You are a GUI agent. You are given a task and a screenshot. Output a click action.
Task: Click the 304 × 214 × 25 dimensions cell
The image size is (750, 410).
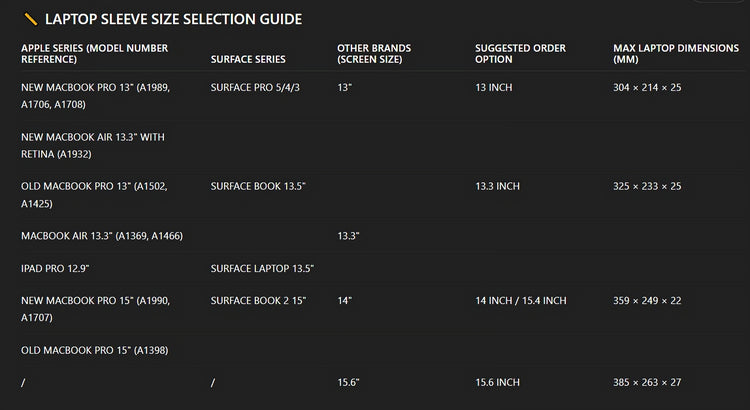(647, 88)
